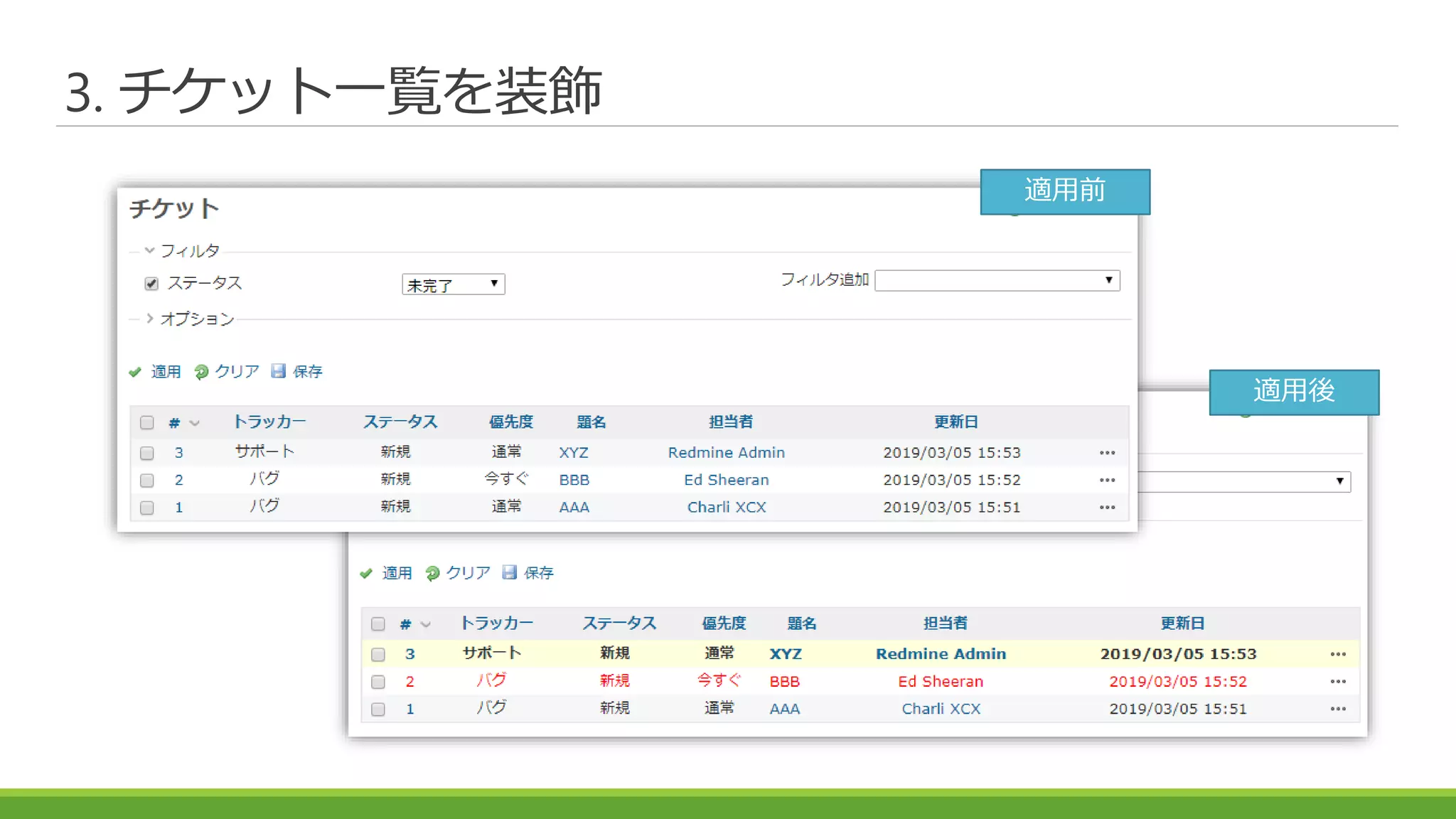1456x819 pixels.
Task: Open the 未完了 status dropdown
Action: (454, 284)
